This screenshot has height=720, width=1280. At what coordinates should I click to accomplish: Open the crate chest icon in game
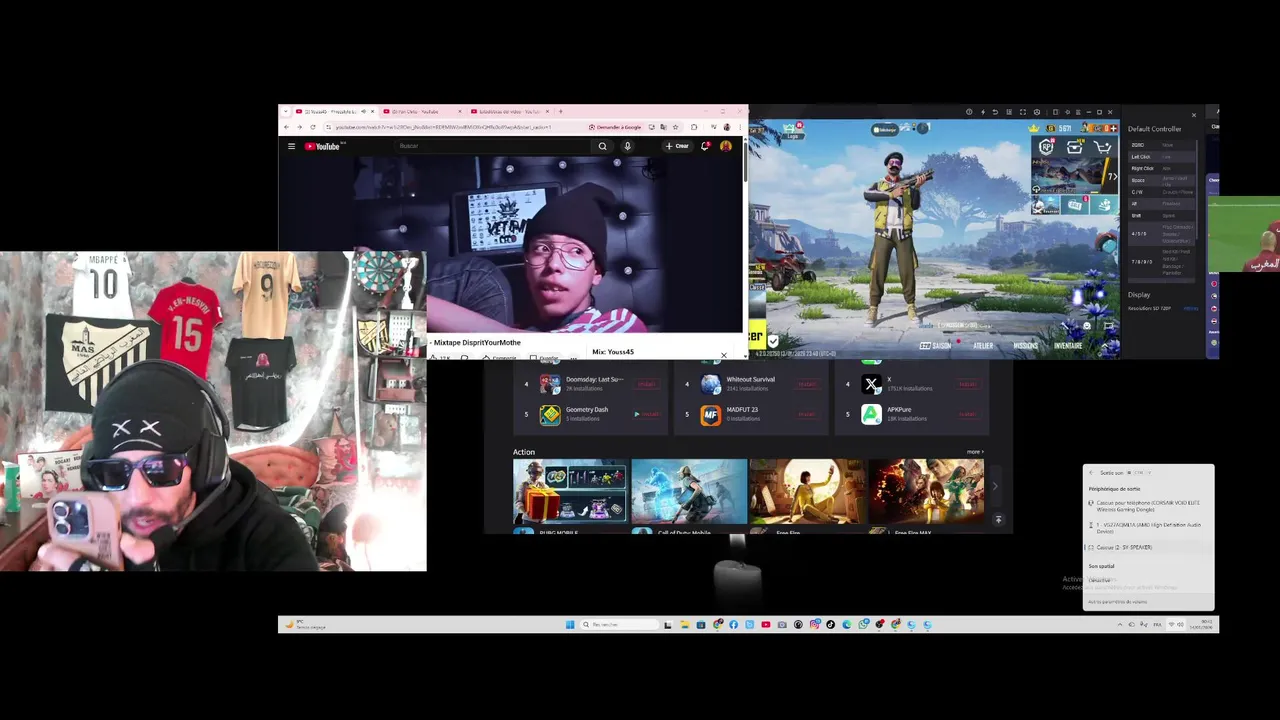tap(1074, 147)
